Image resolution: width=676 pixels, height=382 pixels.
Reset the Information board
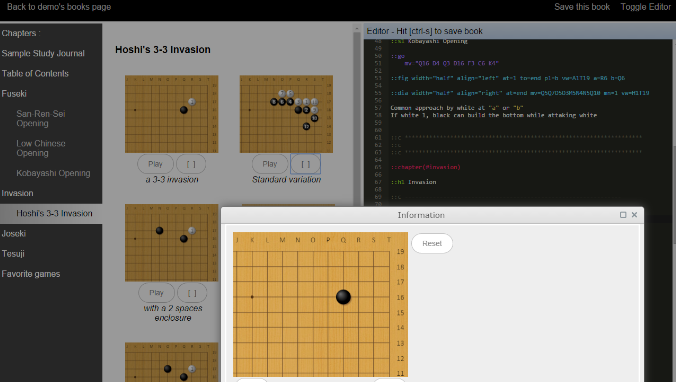click(x=432, y=244)
